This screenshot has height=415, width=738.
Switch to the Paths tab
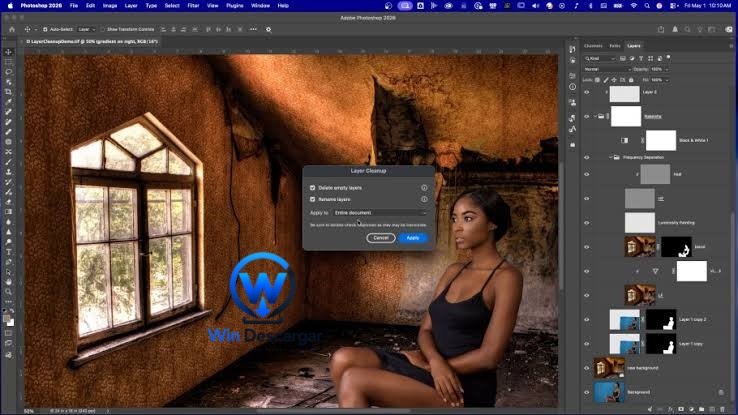point(615,46)
